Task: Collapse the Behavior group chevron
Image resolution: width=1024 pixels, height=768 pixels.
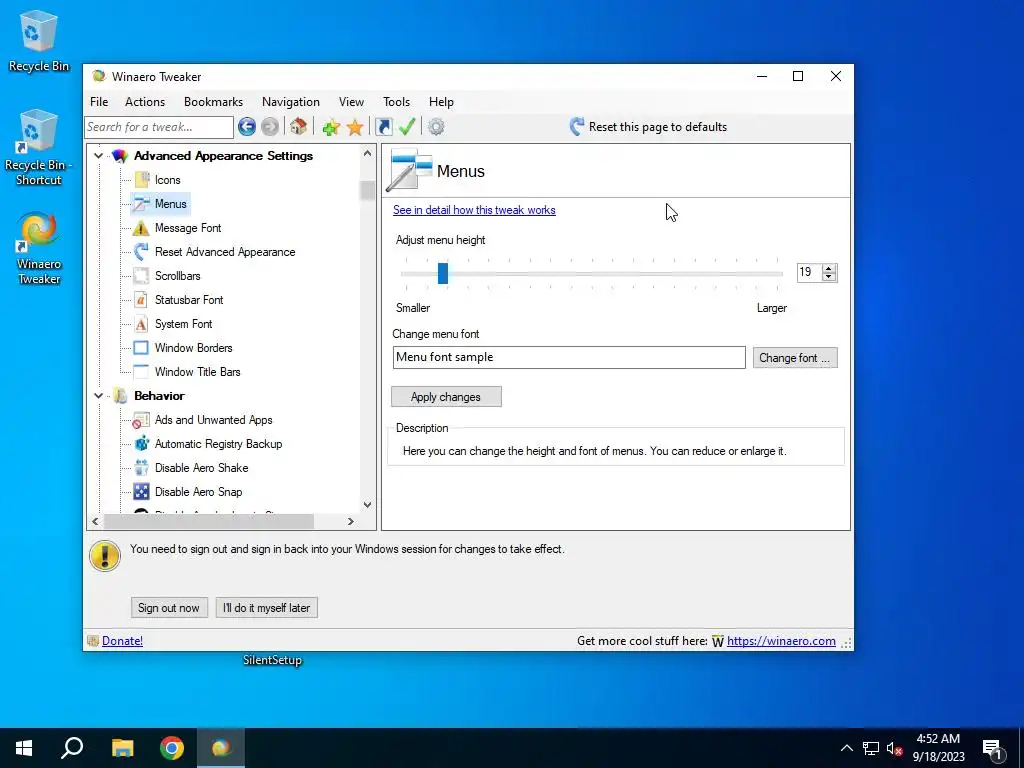Action: (x=99, y=396)
